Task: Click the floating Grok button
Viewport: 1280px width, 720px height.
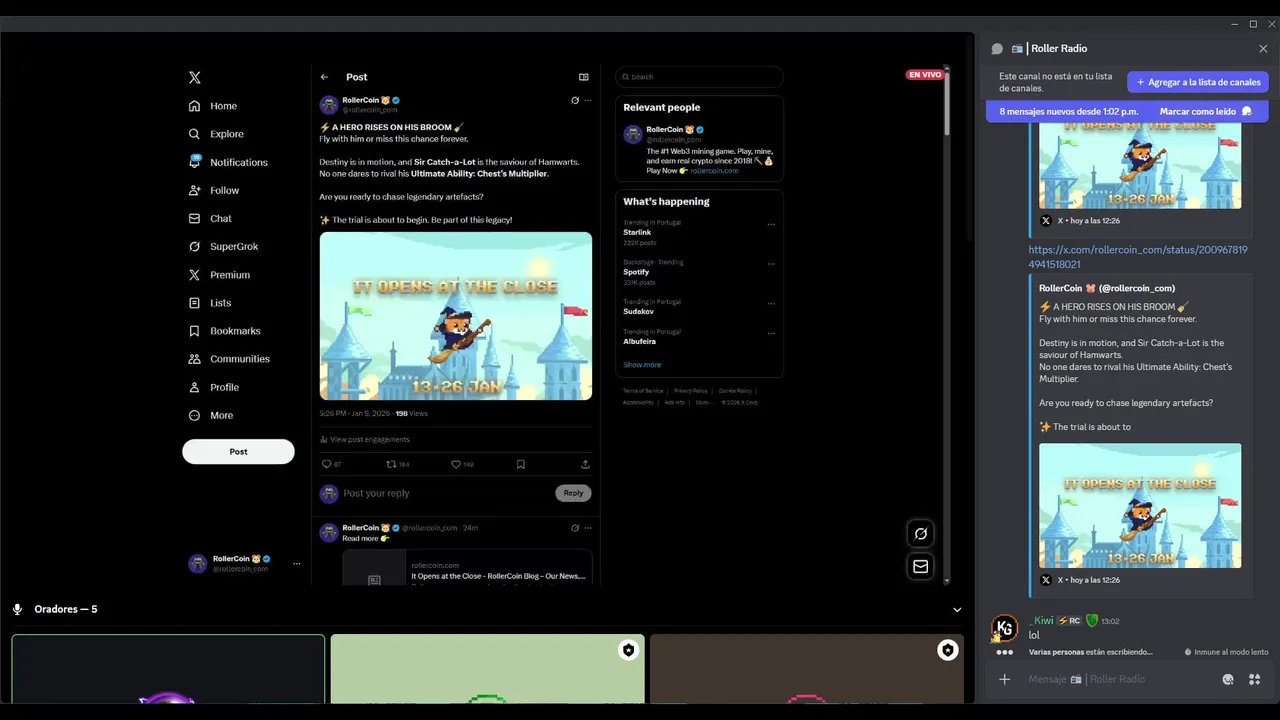Action: pos(921,534)
